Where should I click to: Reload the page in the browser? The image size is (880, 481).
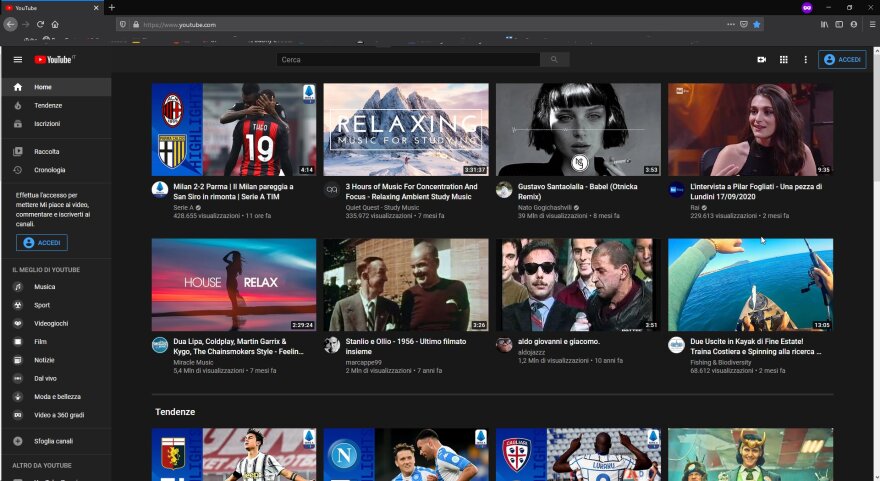[x=40, y=24]
